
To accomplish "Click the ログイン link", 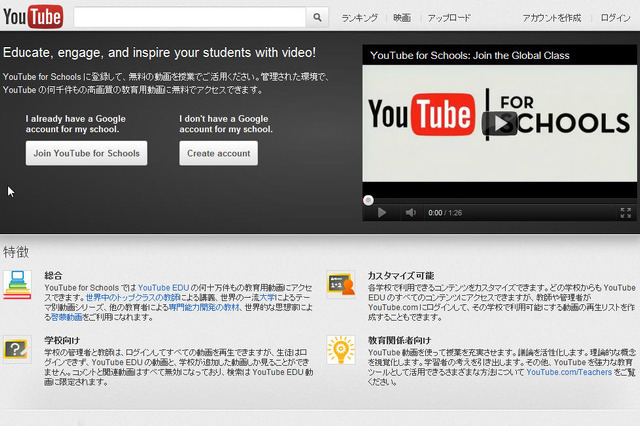I will [x=616, y=18].
